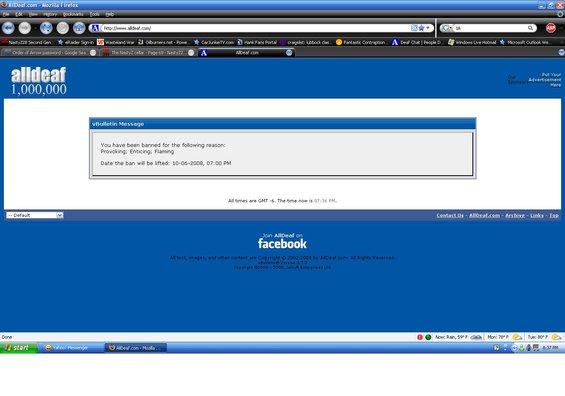
Task: Bookmark this page with the star icon
Action: tap(421, 28)
